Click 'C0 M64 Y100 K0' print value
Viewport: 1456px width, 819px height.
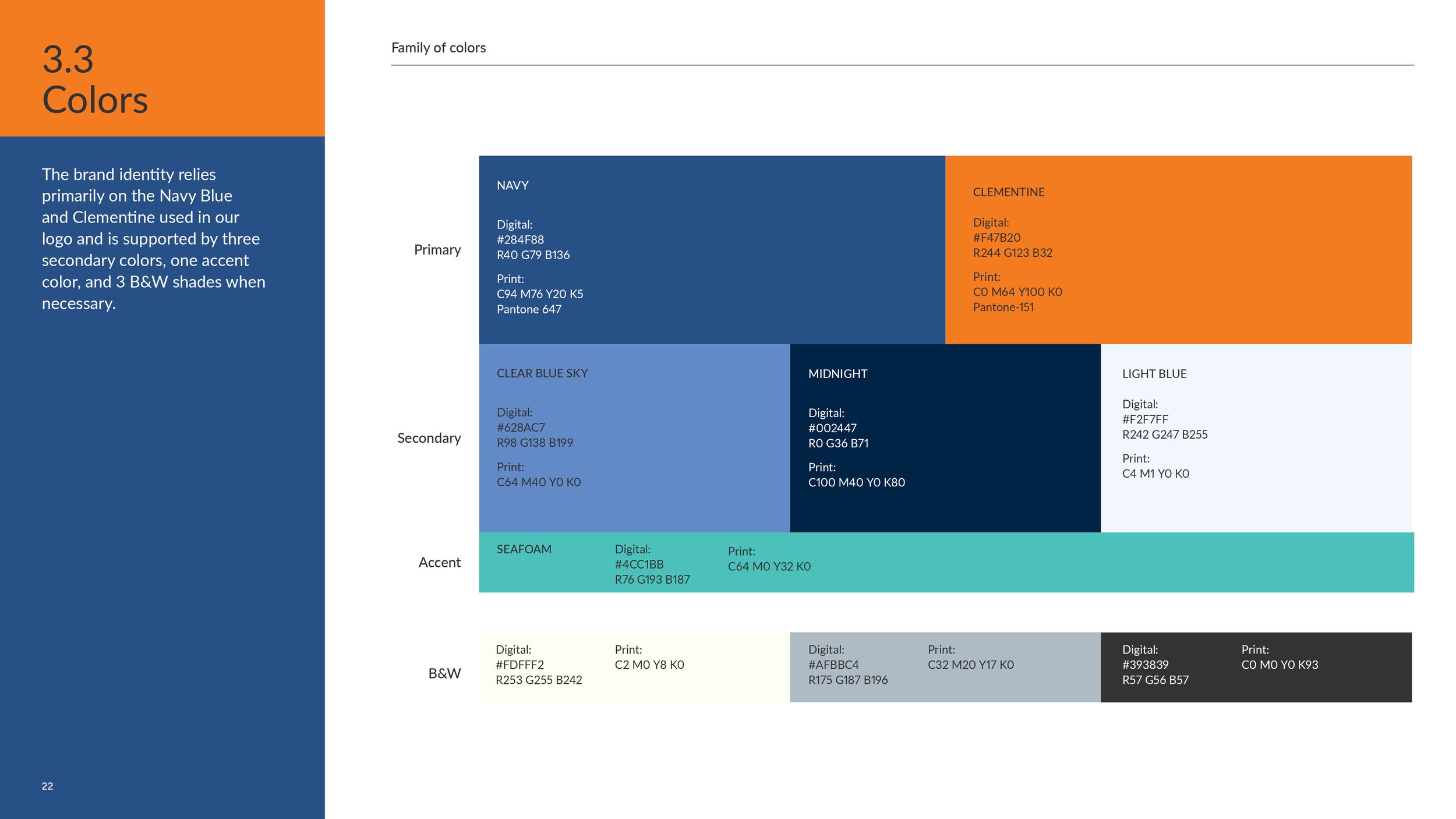click(x=1017, y=292)
